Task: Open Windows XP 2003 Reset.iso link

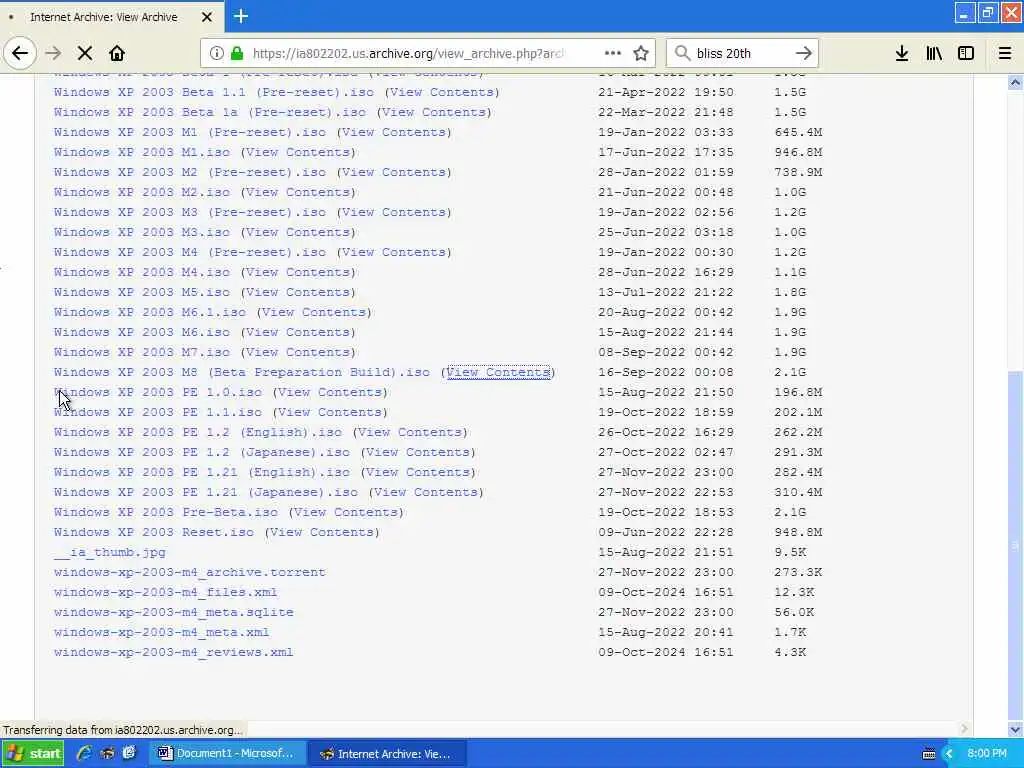Action: [153, 532]
